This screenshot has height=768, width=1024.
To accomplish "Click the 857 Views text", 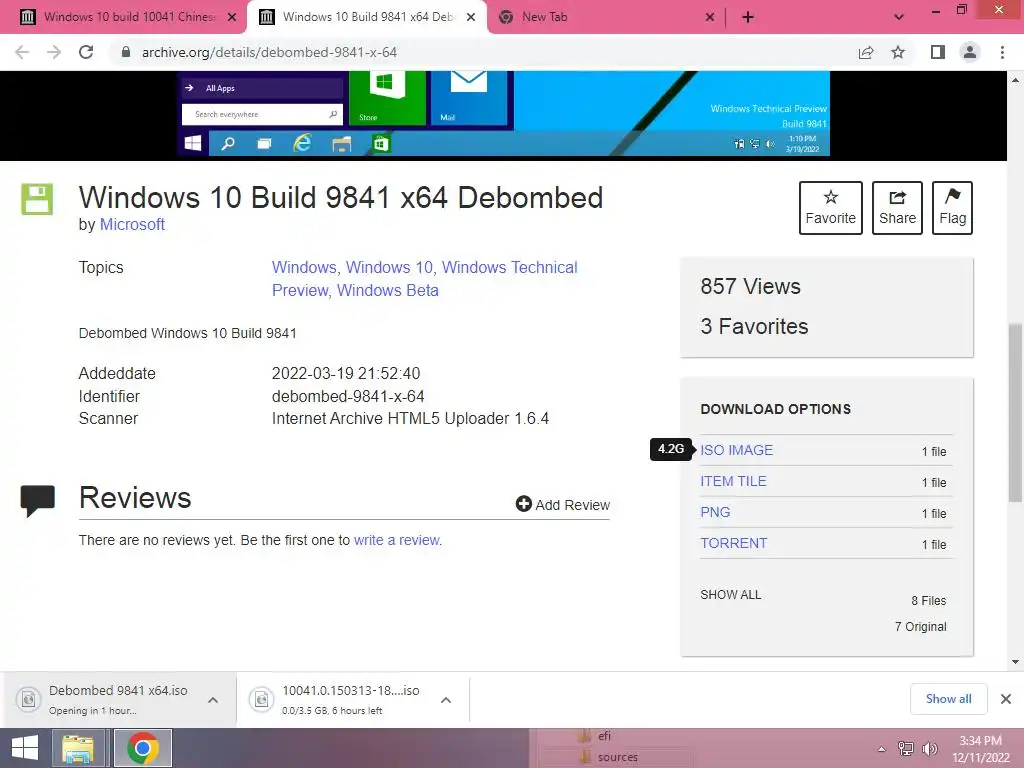I will [750, 286].
